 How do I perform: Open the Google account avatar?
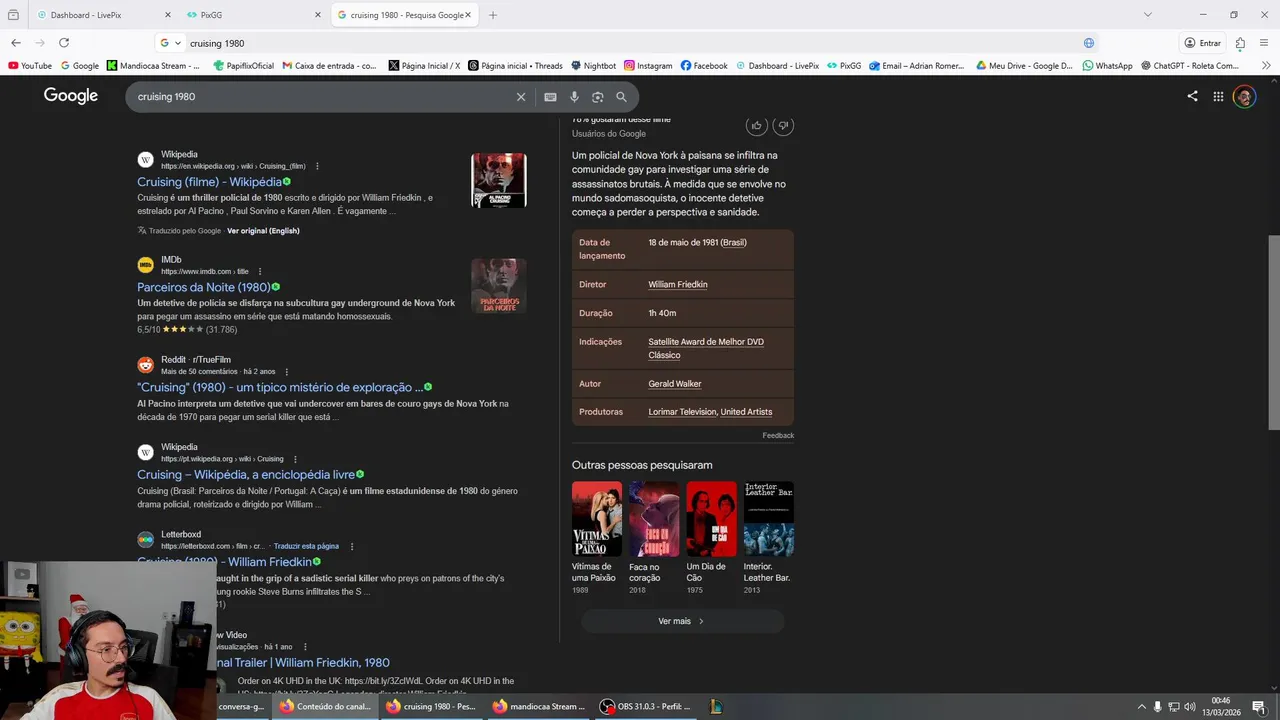coord(1244,96)
